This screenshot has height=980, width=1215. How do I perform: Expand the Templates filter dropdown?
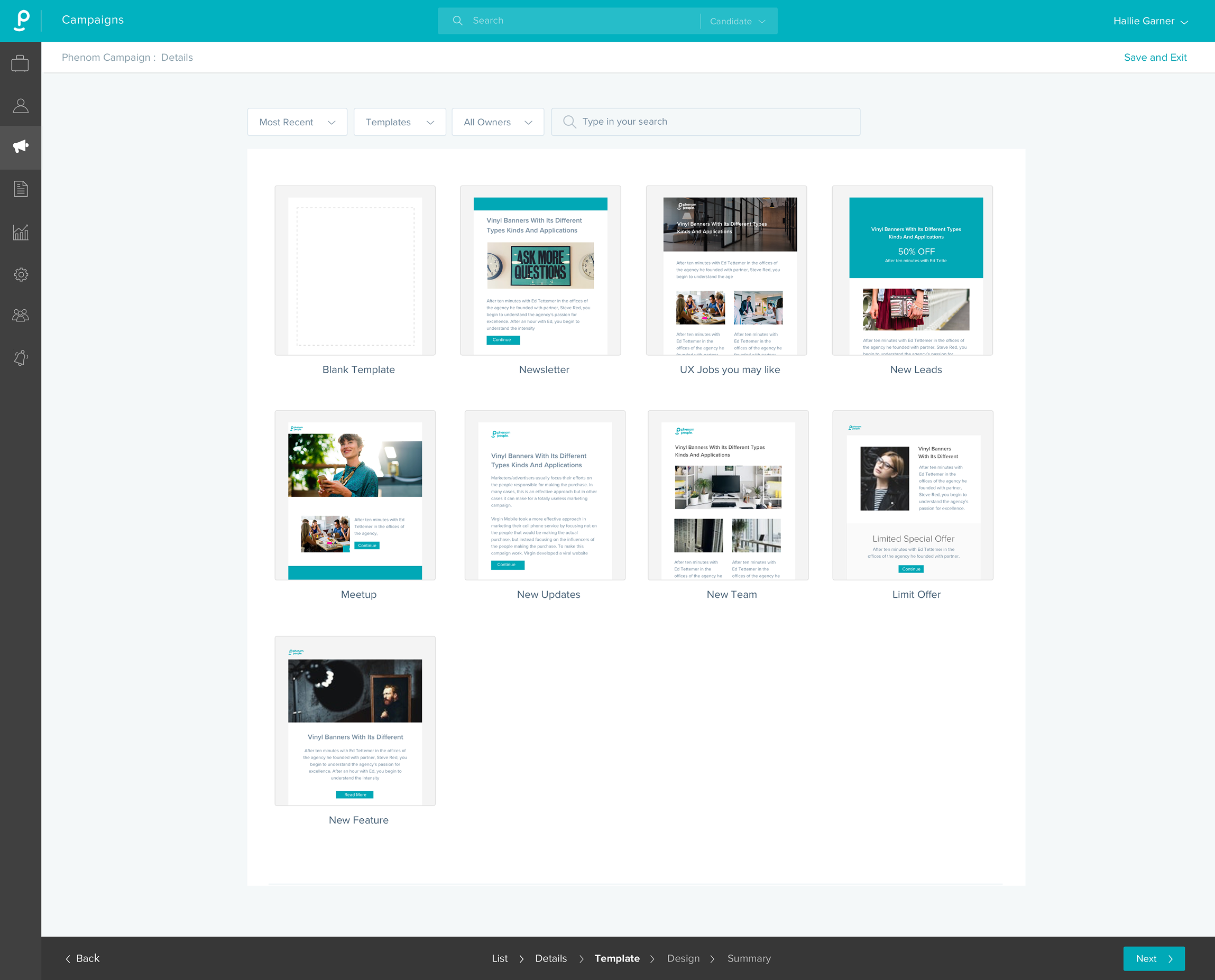(x=399, y=122)
